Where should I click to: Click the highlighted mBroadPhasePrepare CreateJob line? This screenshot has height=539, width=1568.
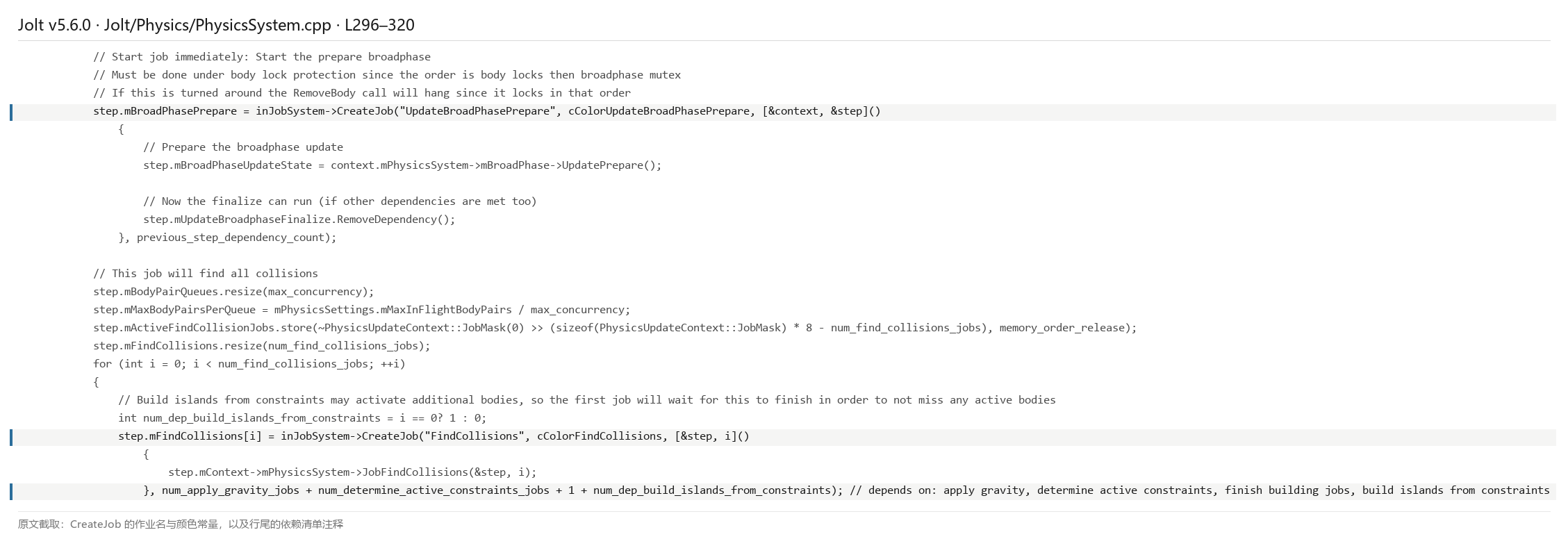[x=784, y=111]
